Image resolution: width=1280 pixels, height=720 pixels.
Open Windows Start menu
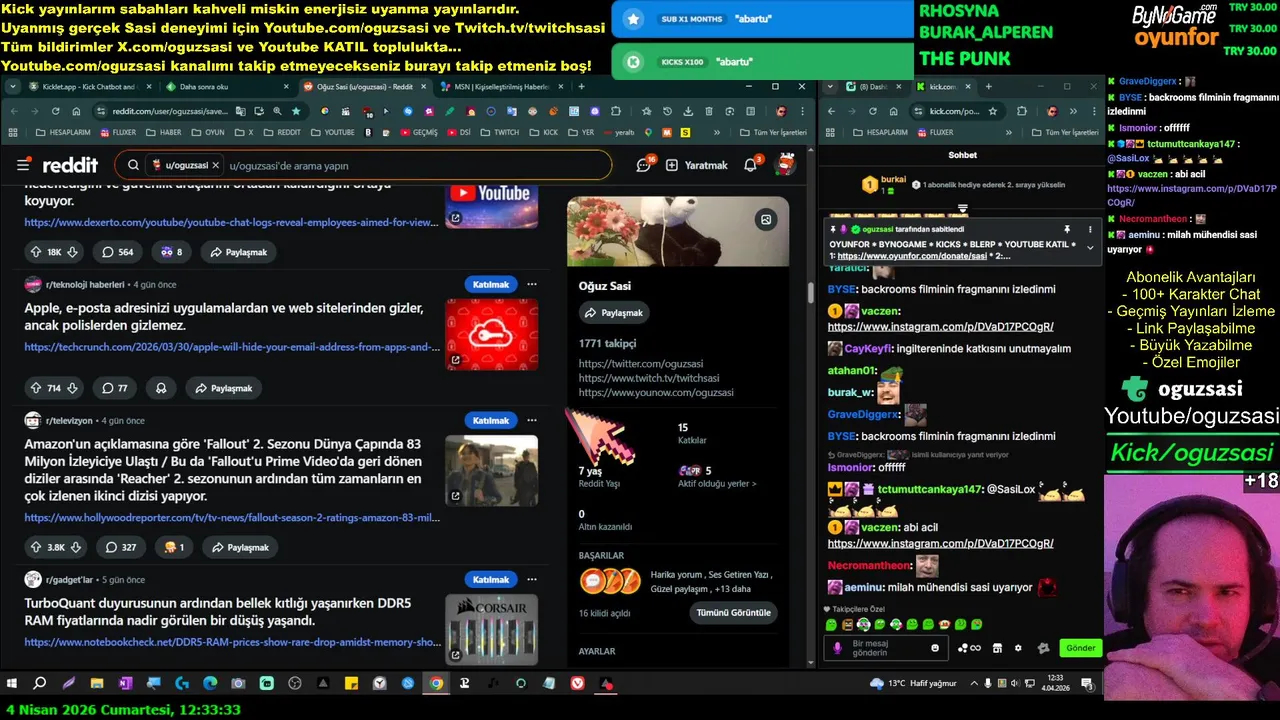click(x=12, y=683)
